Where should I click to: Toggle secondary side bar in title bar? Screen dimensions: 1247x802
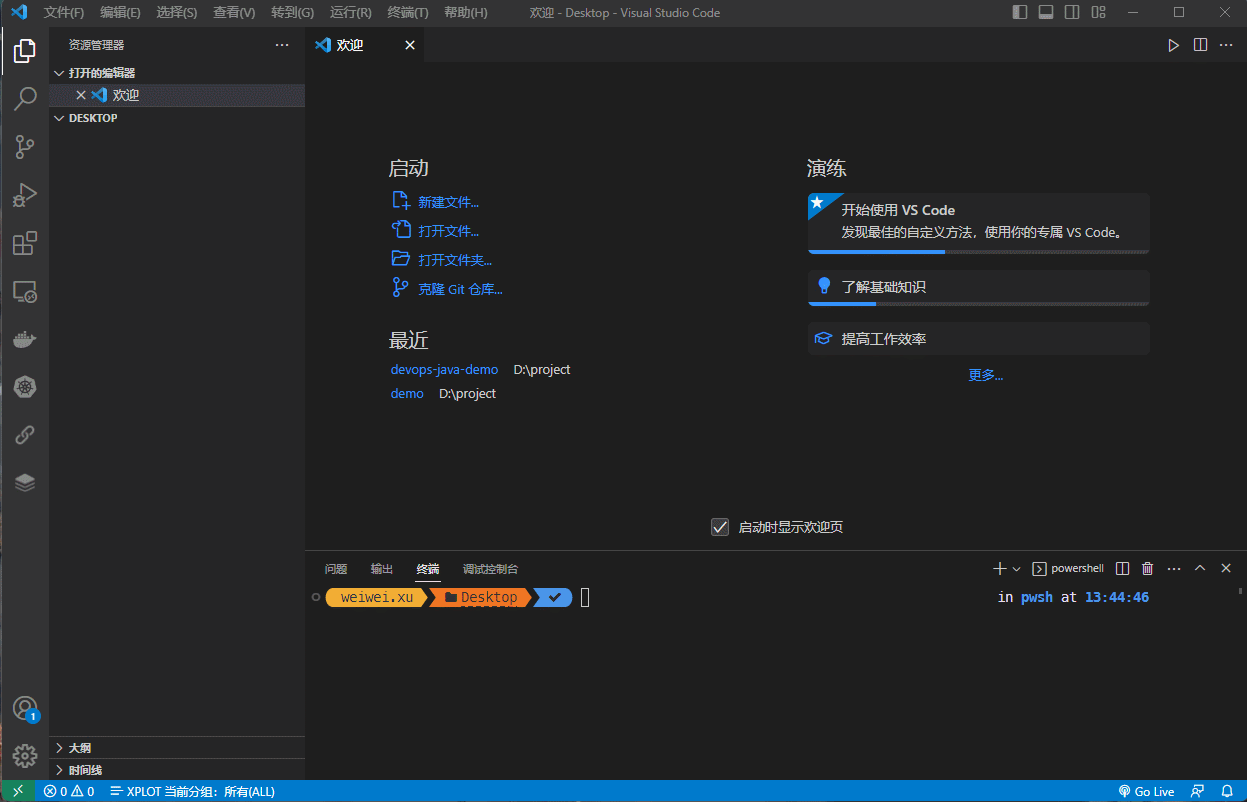click(1072, 13)
